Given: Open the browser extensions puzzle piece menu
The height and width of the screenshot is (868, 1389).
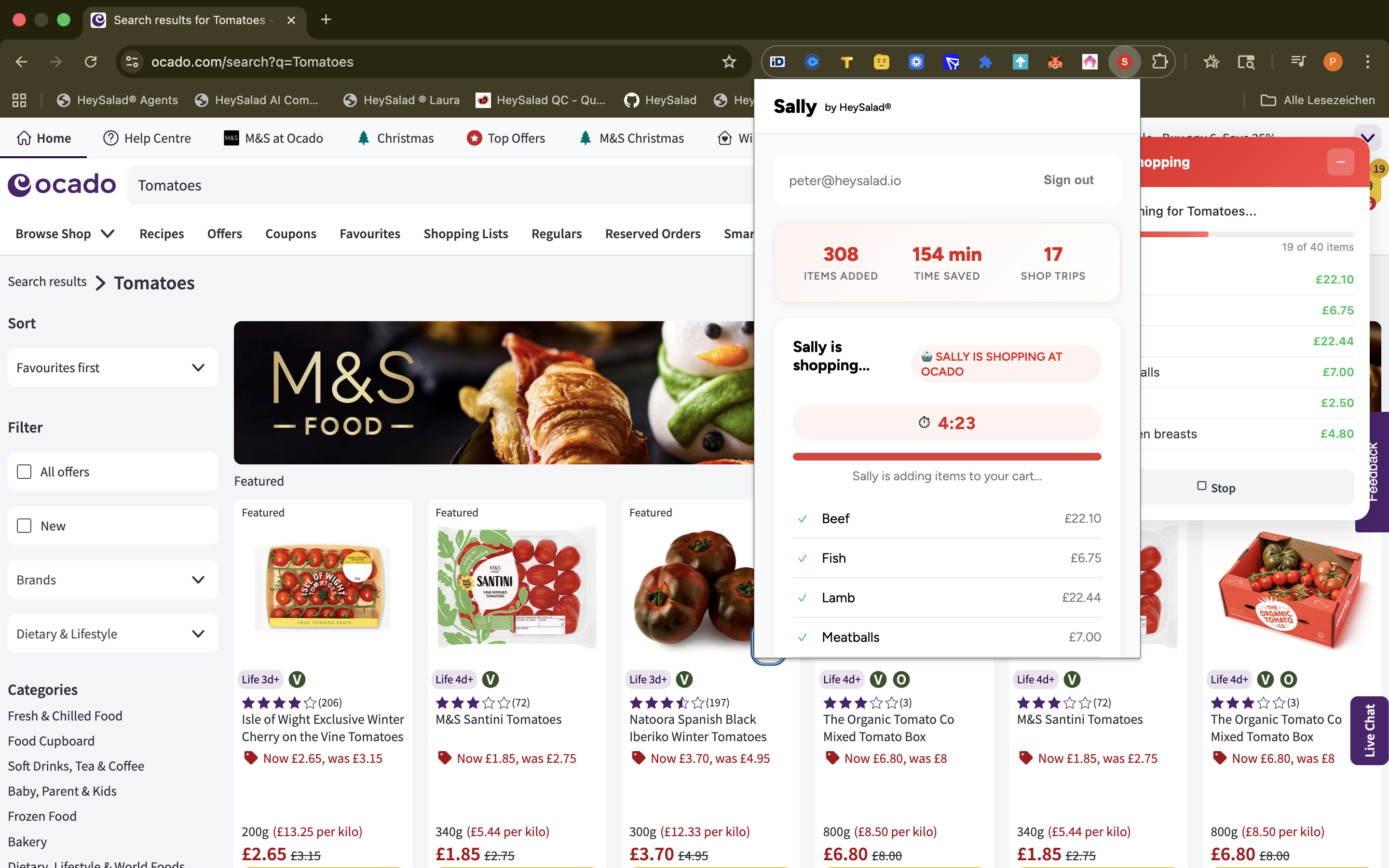Looking at the screenshot, I should click(x=1160, y=61).
